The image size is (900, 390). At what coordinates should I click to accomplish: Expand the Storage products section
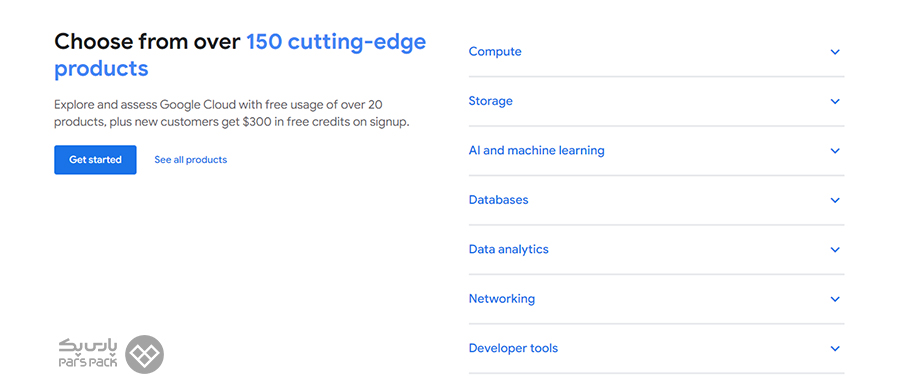click(x=491, y=101)
